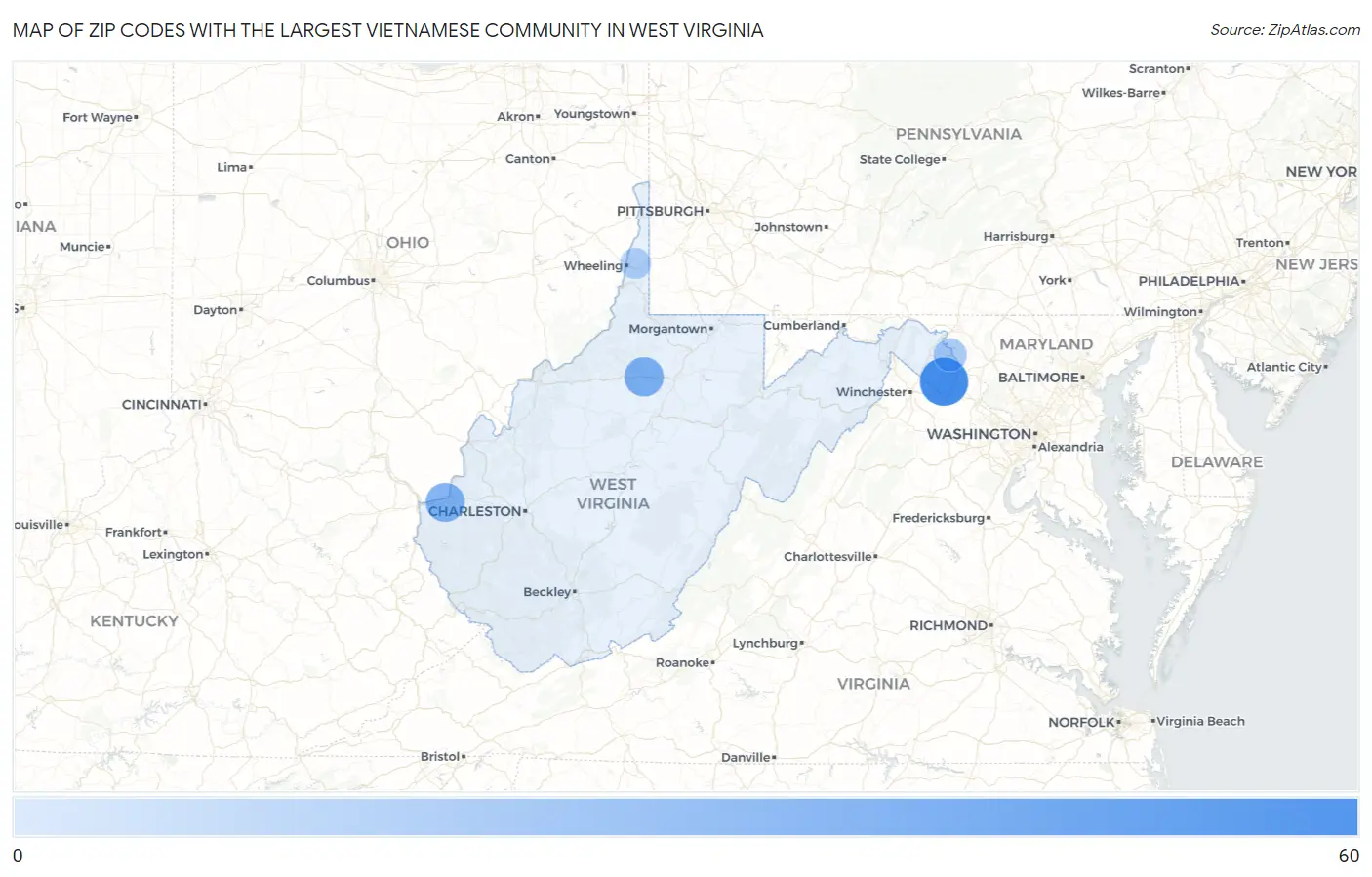Click the Harrisburg city label
Viewport: 1372px width, 877px height.
click(1017, 237)
